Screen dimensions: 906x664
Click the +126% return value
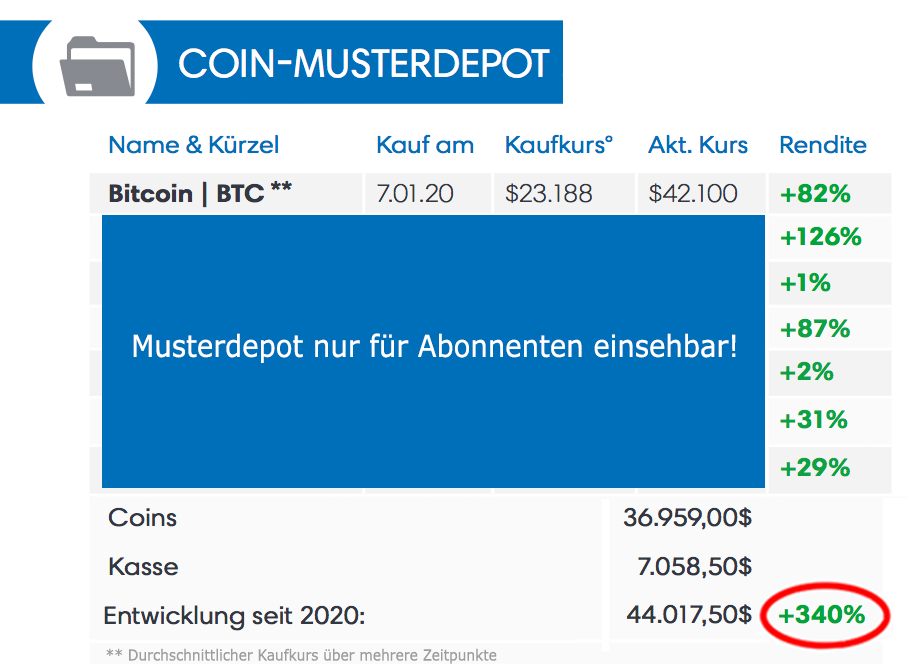click(820, 237)
